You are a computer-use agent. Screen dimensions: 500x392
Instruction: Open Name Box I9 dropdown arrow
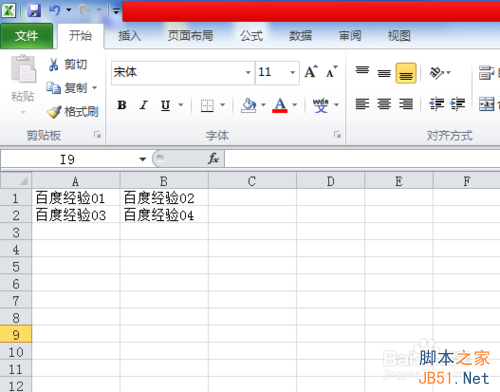pos(143,159)
